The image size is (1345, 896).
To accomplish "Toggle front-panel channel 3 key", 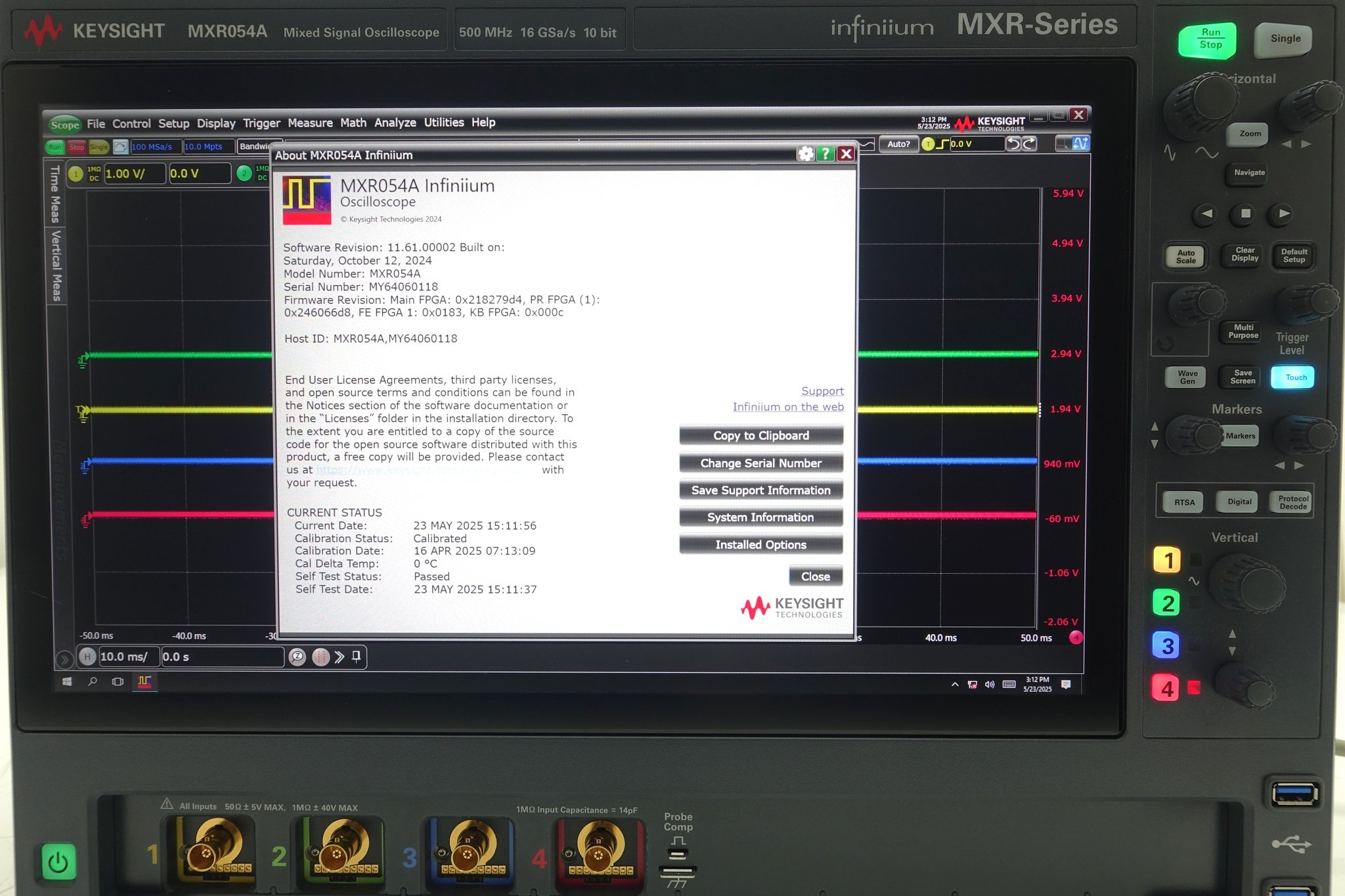I will [x=1166, y=646].
